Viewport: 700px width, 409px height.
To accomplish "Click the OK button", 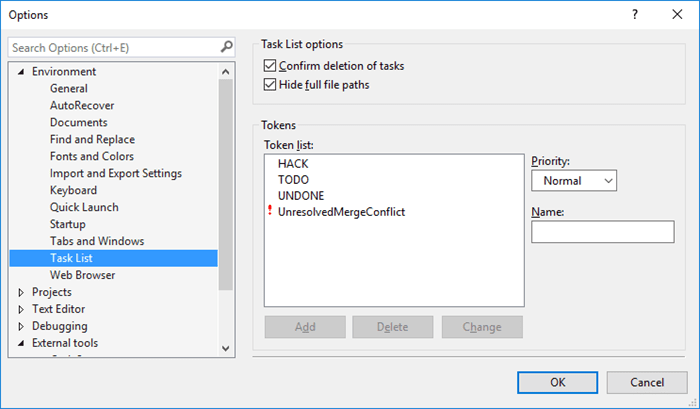I will tap(557, 383).
